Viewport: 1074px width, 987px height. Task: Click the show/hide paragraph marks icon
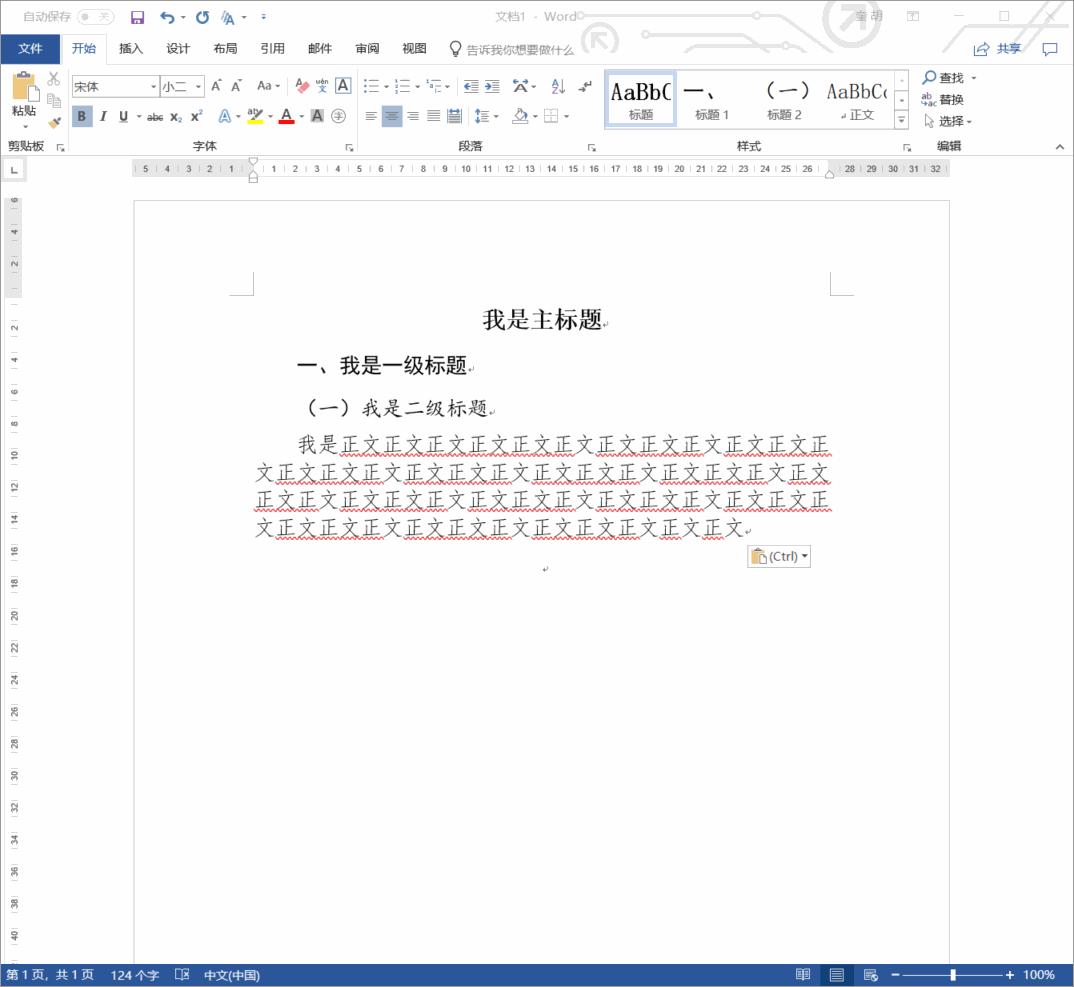[586, 86]
